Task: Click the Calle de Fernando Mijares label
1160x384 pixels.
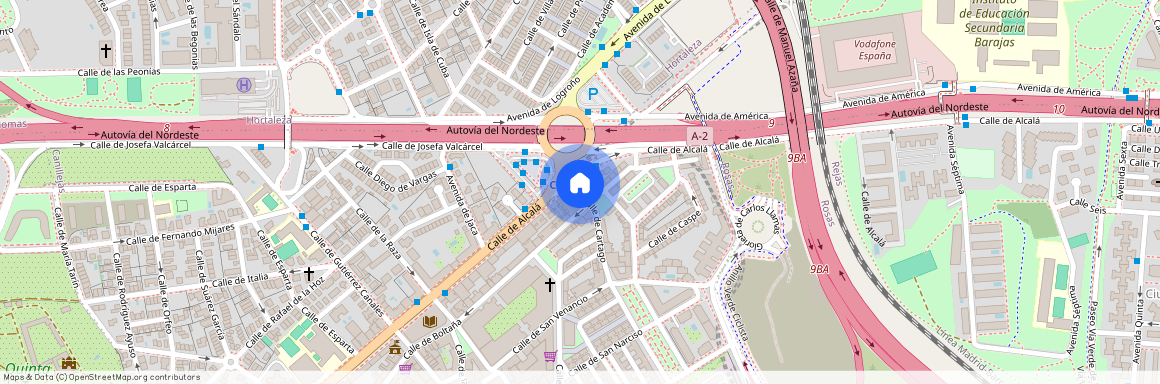Action: click(x=180, y=234)
